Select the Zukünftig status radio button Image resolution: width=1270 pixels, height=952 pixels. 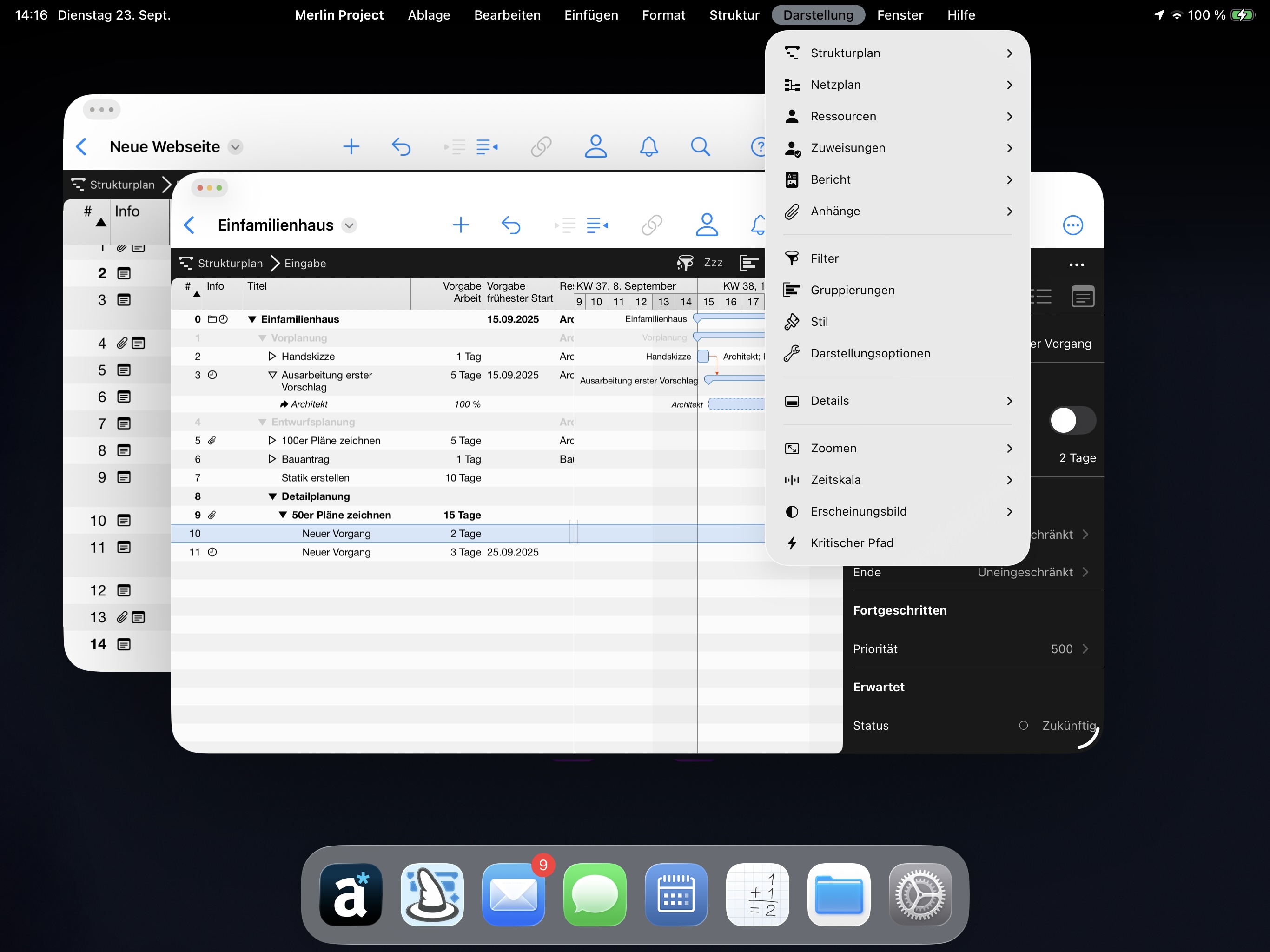(x=1024, y=725)
